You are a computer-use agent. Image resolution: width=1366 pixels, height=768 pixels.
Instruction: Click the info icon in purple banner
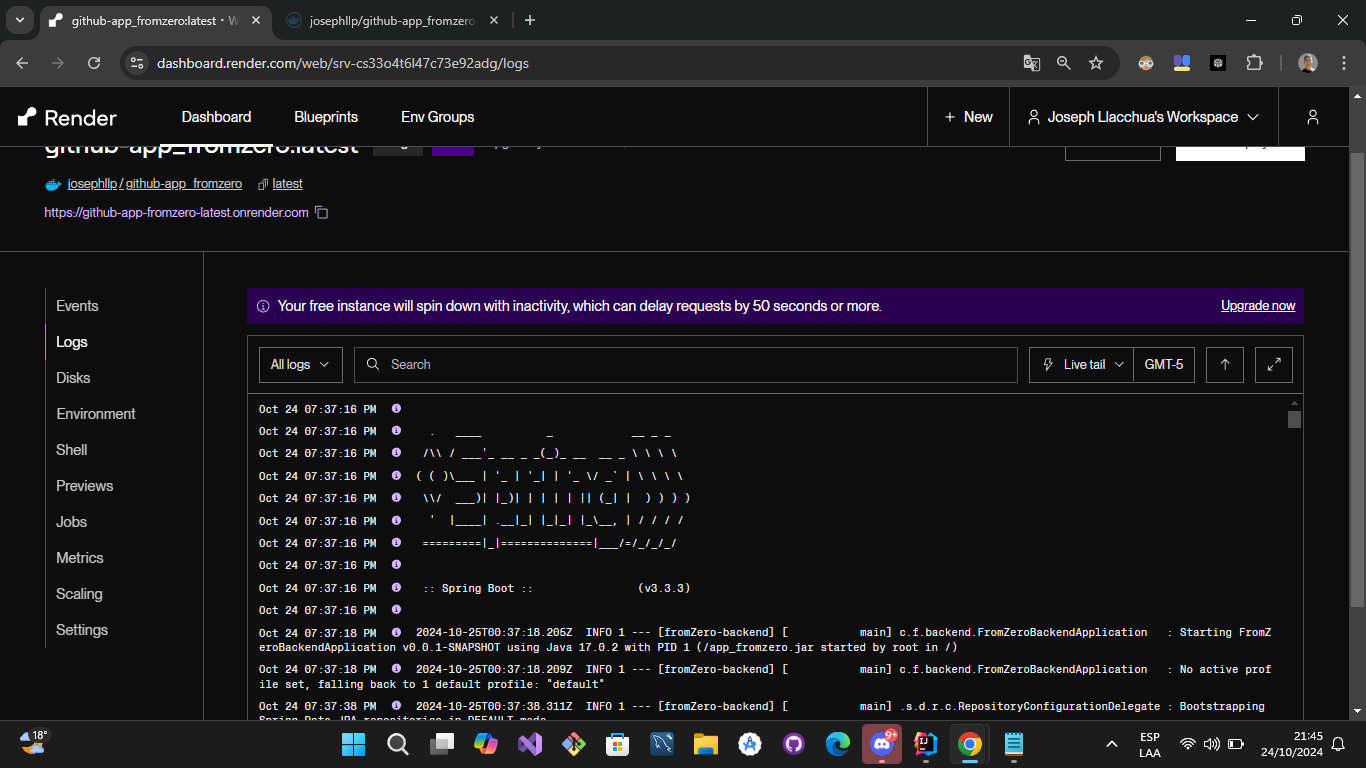[x=263, y=306]
